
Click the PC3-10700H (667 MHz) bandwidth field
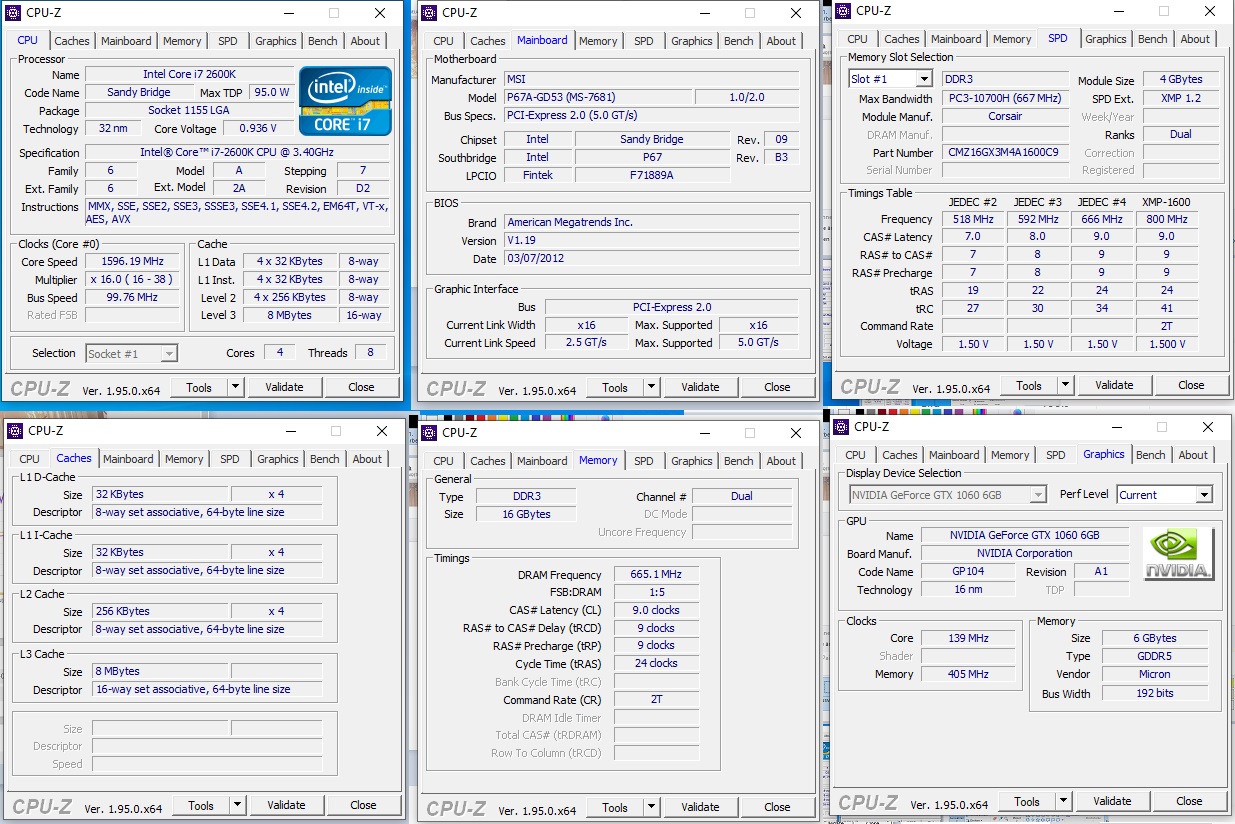(x=1004, y=99)
